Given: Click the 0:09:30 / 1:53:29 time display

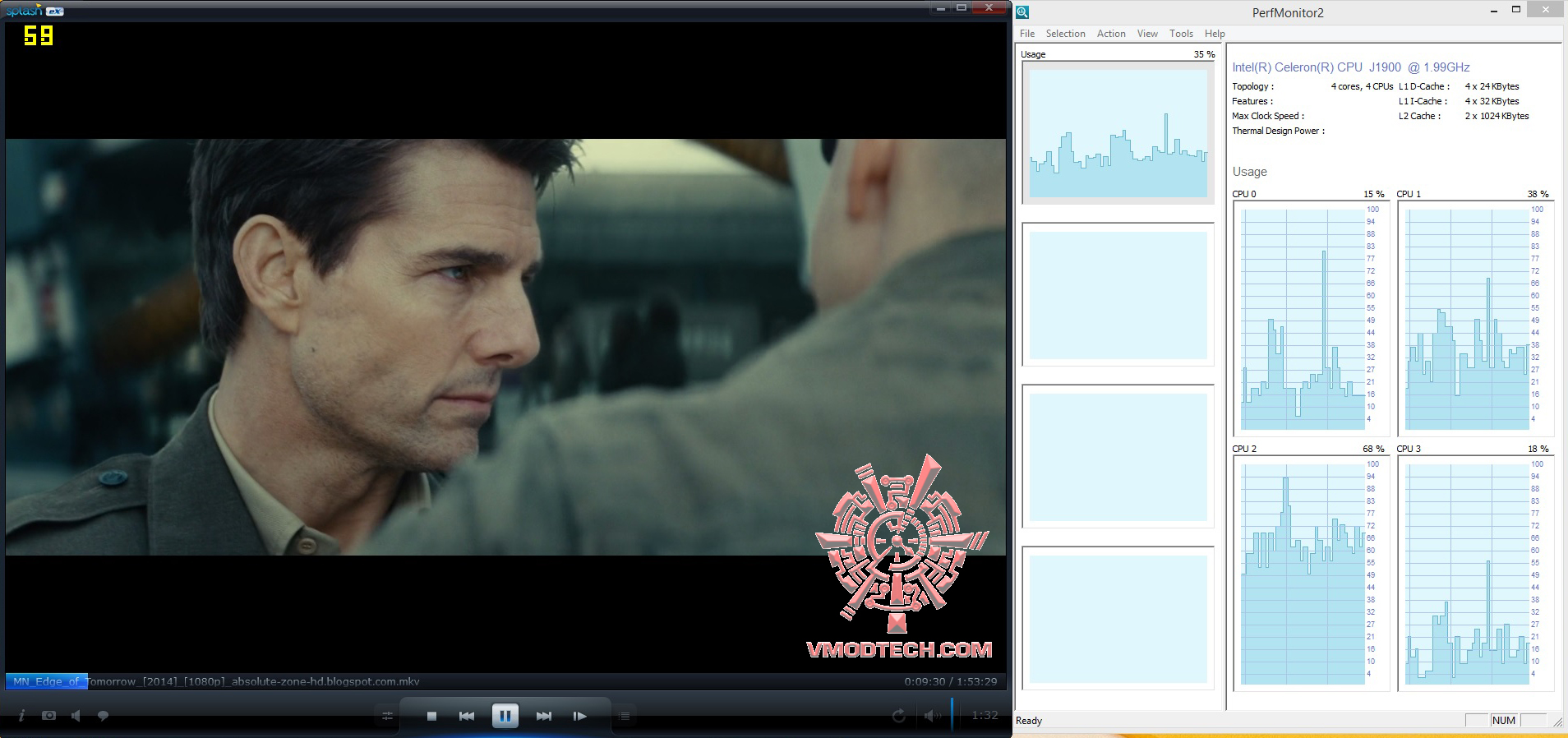Looking at the screenshot, I should click(x=950, y=681).
